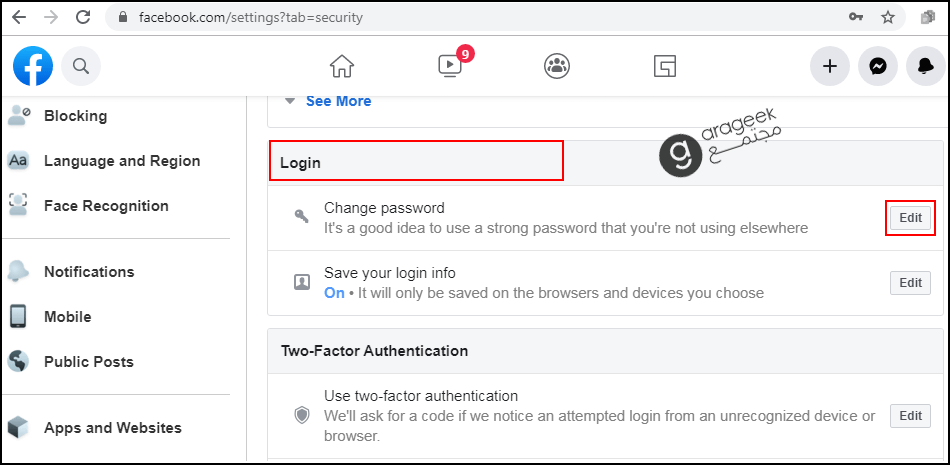Go back with the browser arrow

coord(19,17)
